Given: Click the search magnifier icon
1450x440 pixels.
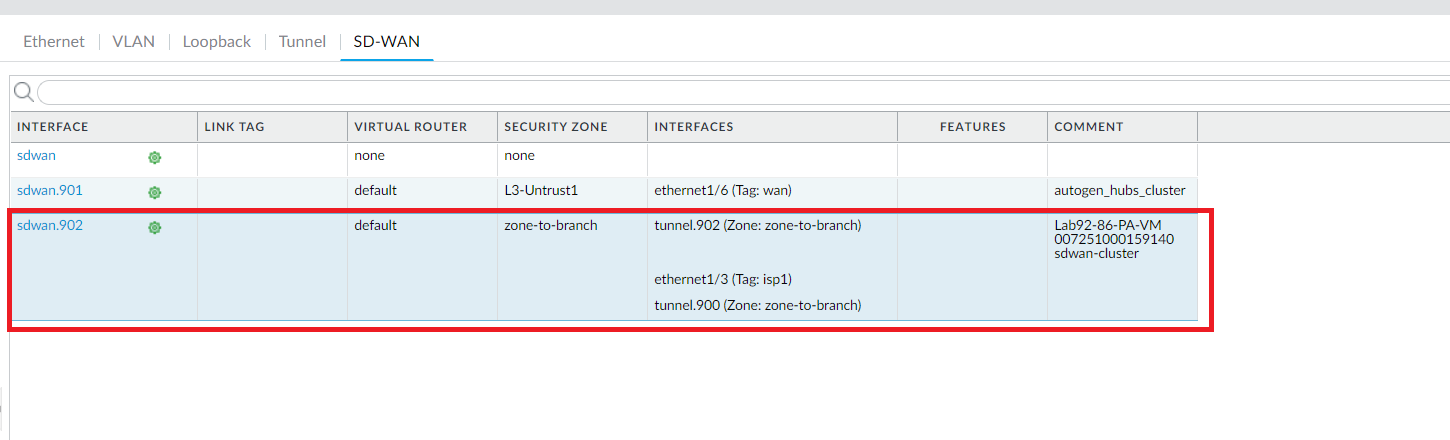Looking at the screenshot, I should pyautogui.click(x=23, y=93).
